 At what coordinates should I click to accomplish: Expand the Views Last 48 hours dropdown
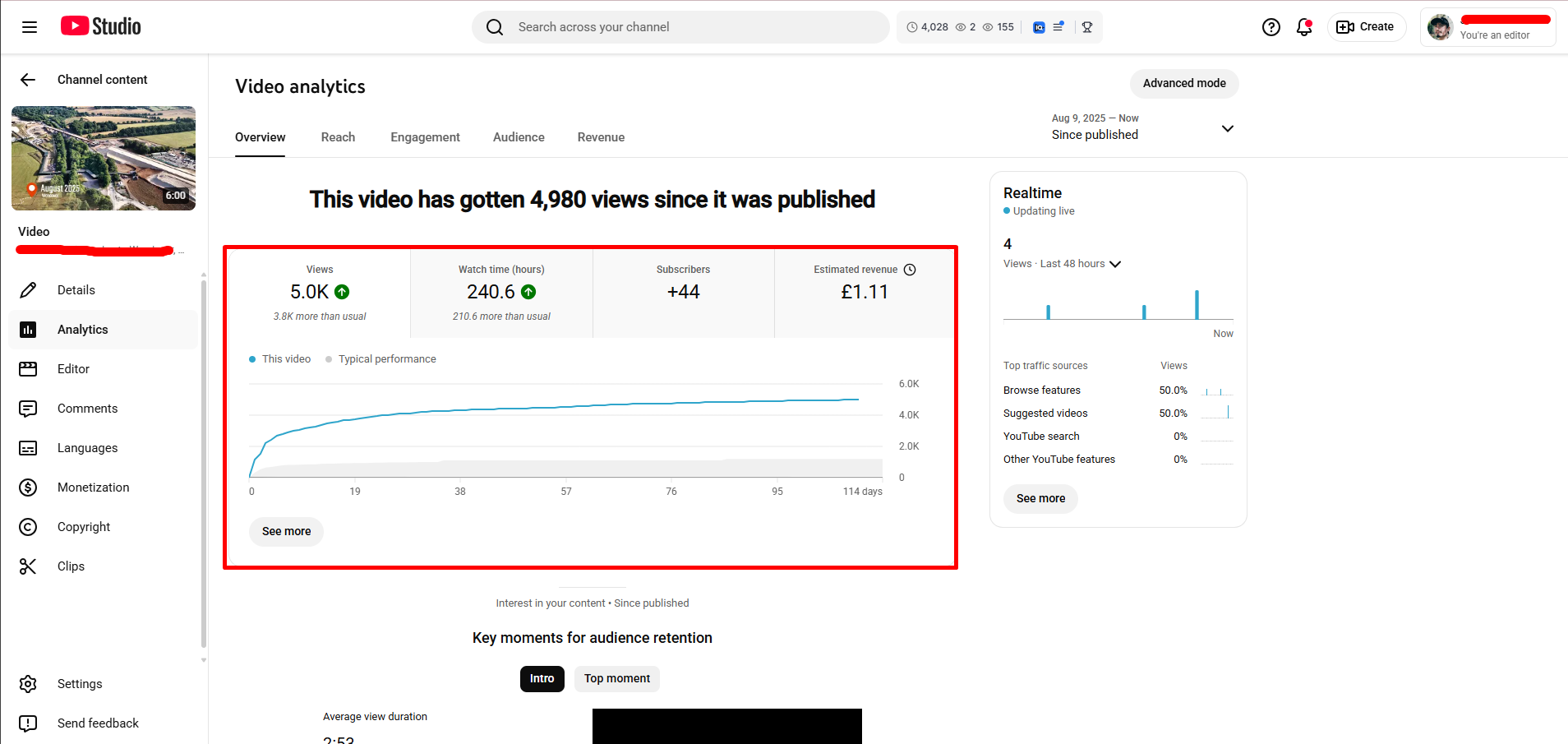tap(1115, 264)
